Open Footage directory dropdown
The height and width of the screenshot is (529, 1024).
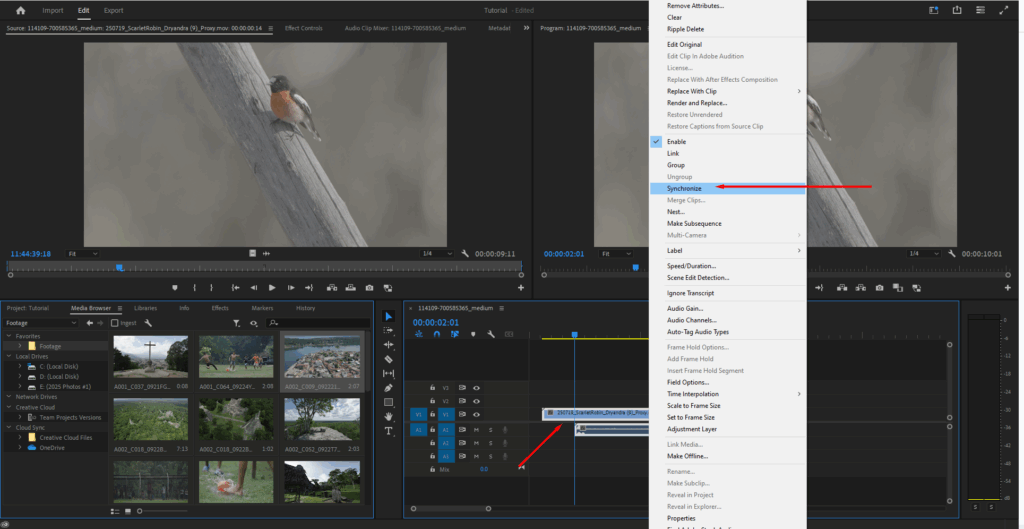(x=42, y=323)
